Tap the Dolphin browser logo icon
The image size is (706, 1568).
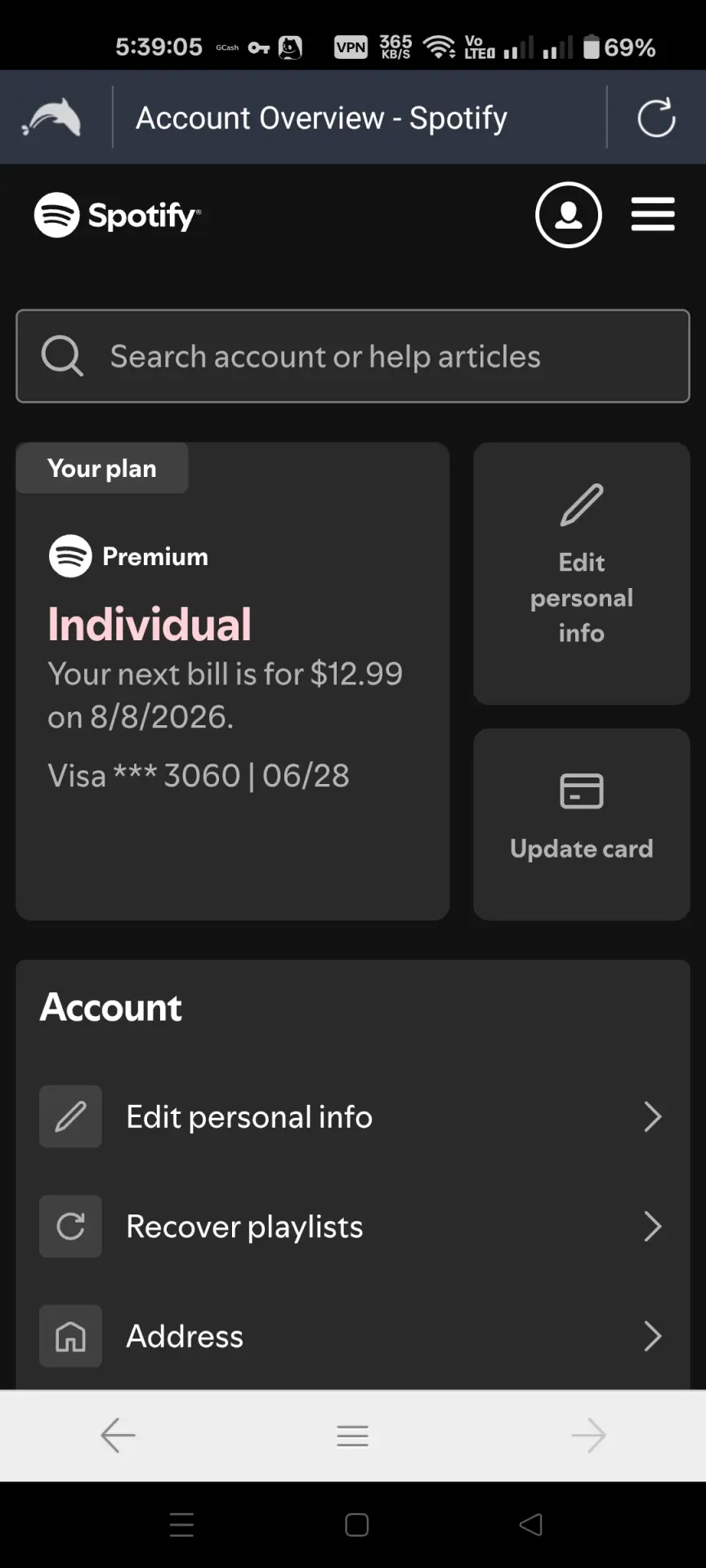tap(52, 118)
